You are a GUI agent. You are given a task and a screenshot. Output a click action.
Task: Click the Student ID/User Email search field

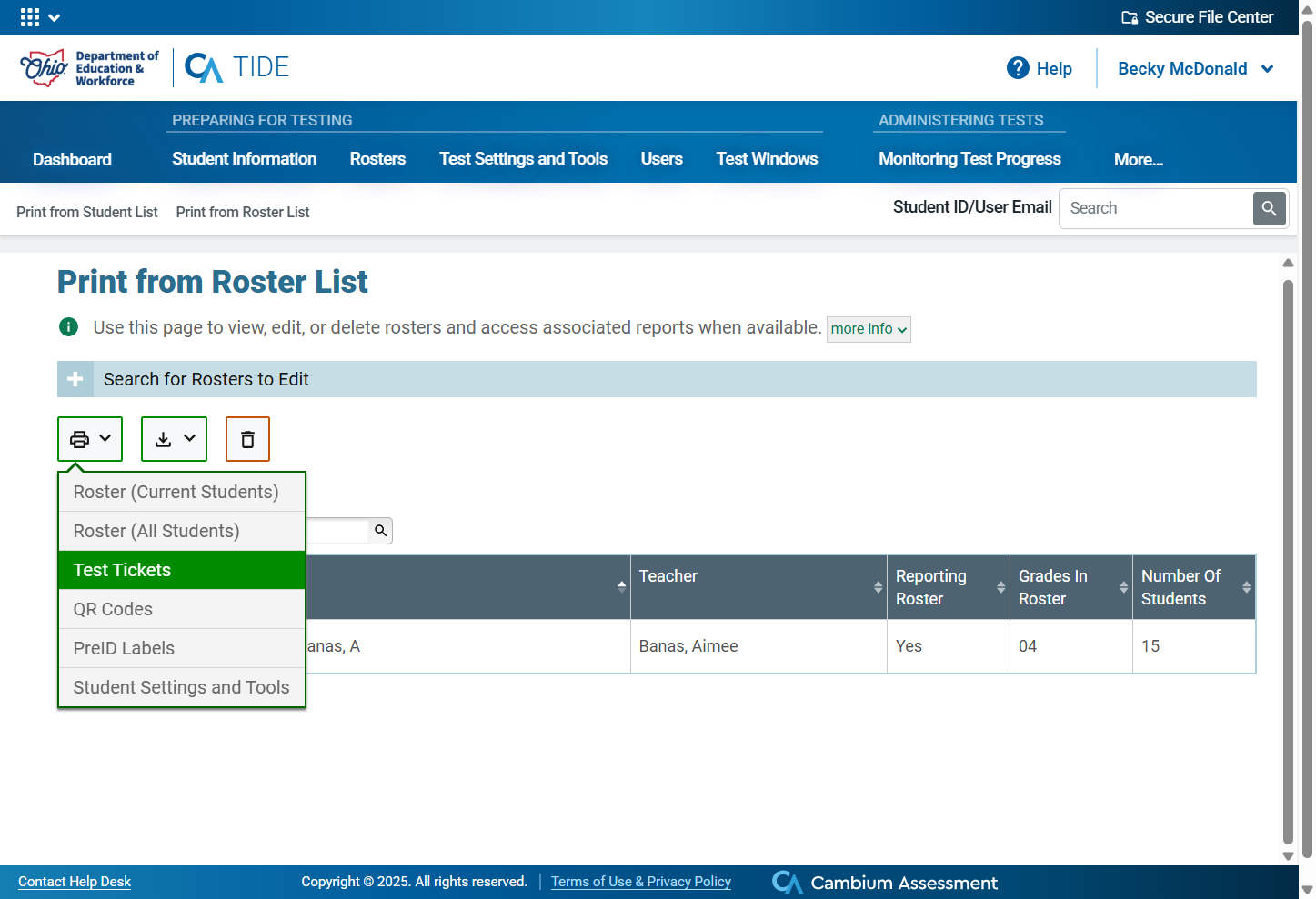coord(1156,208)
